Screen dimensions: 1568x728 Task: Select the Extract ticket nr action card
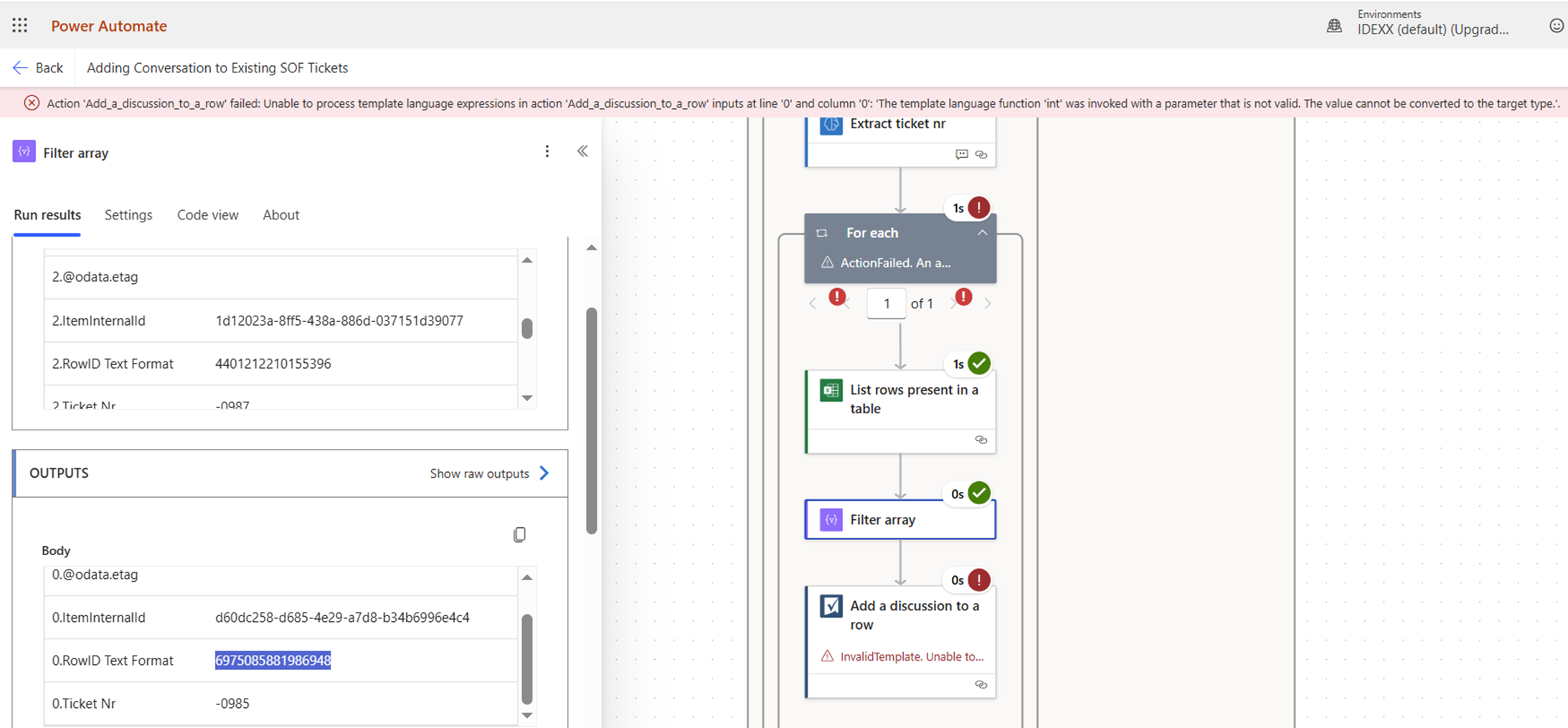pos(901,141)
